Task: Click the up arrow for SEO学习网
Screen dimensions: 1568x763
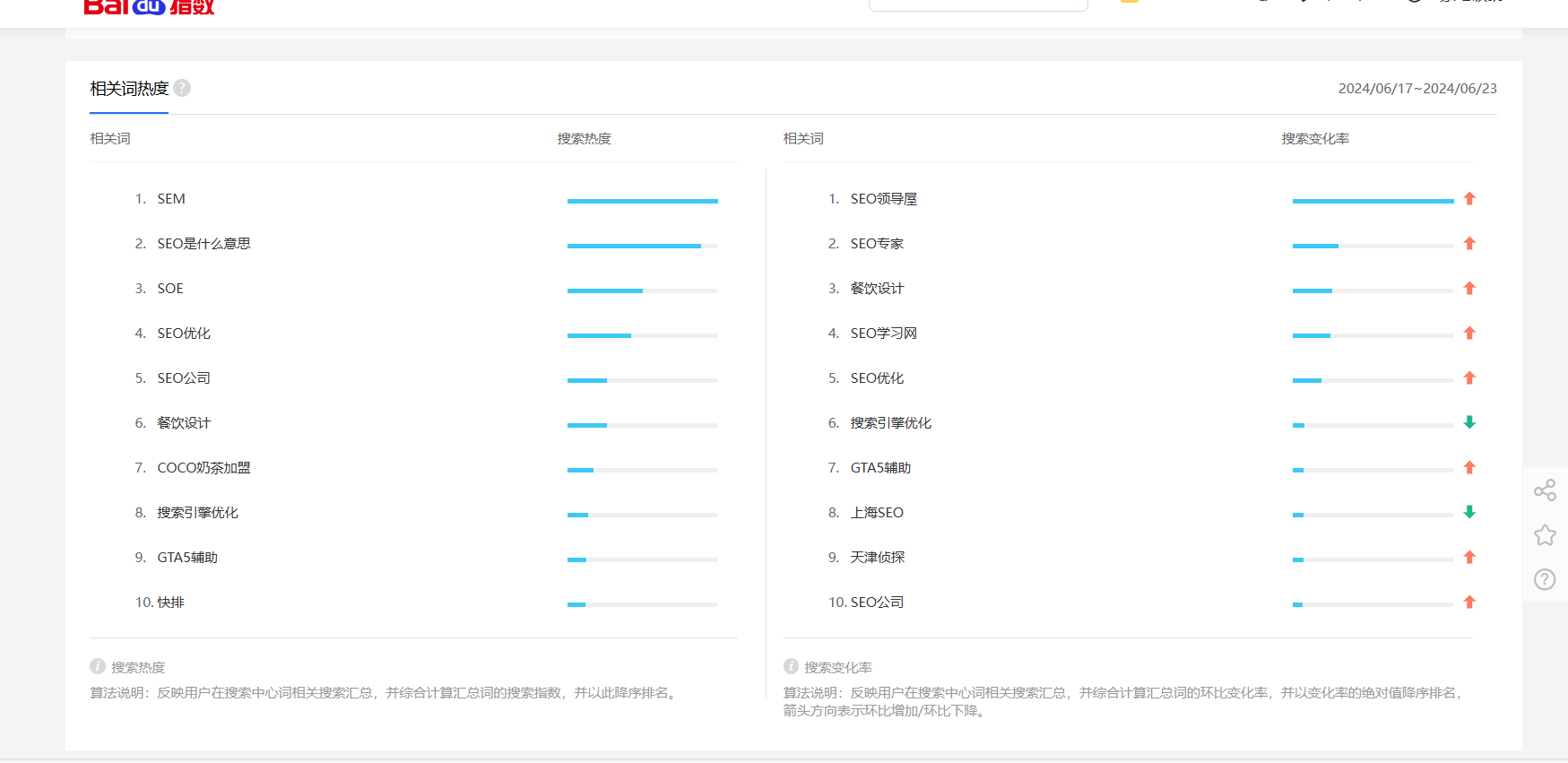Action: [x=1469, y=334]
